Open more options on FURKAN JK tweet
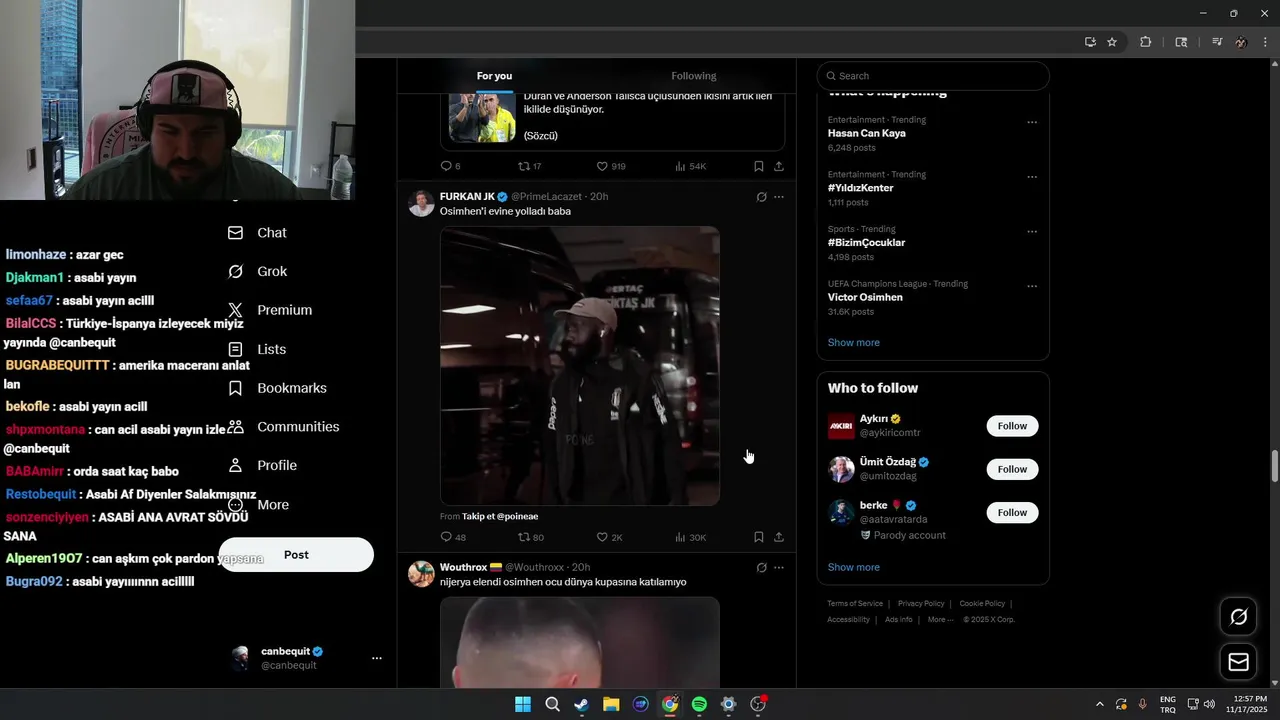 [x=779, y=197]
